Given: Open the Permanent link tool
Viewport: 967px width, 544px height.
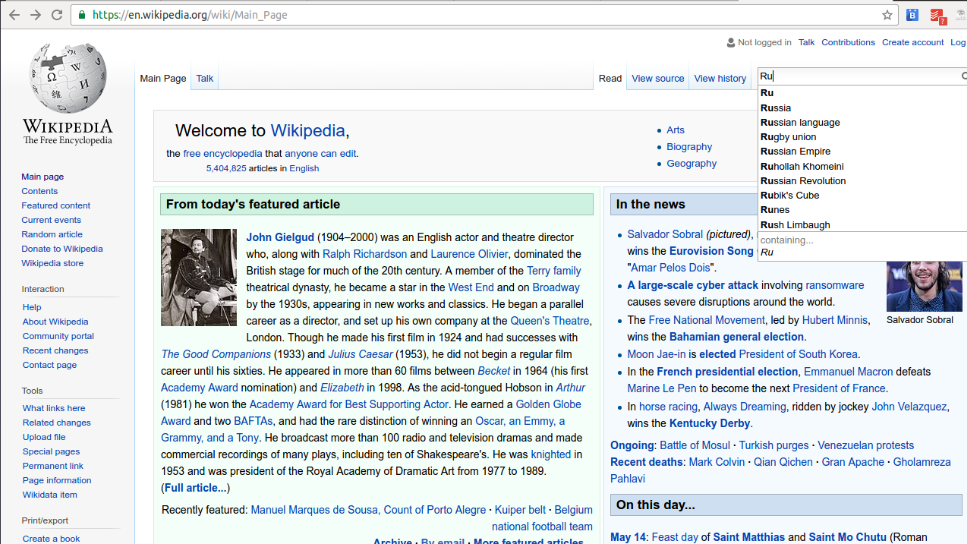Looking at the screenshot, I should 53,466.
